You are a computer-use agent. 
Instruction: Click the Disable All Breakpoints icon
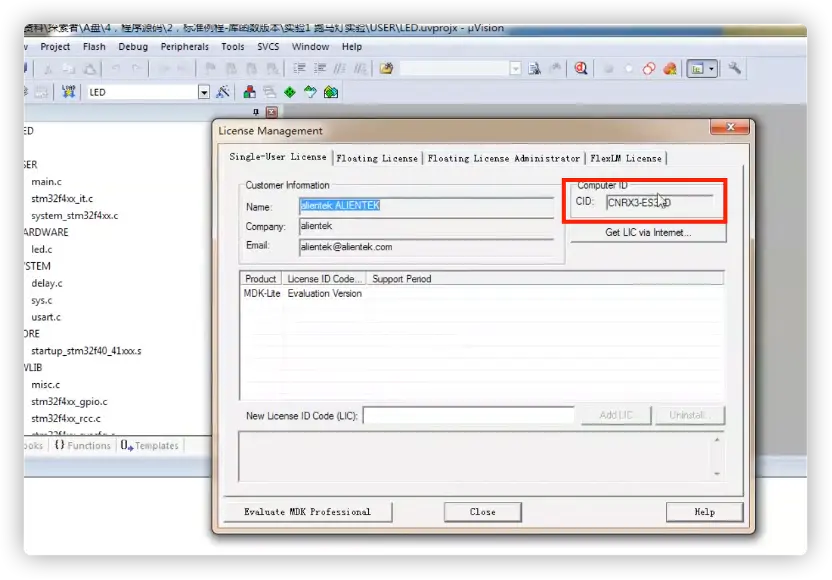coord(648,69)
